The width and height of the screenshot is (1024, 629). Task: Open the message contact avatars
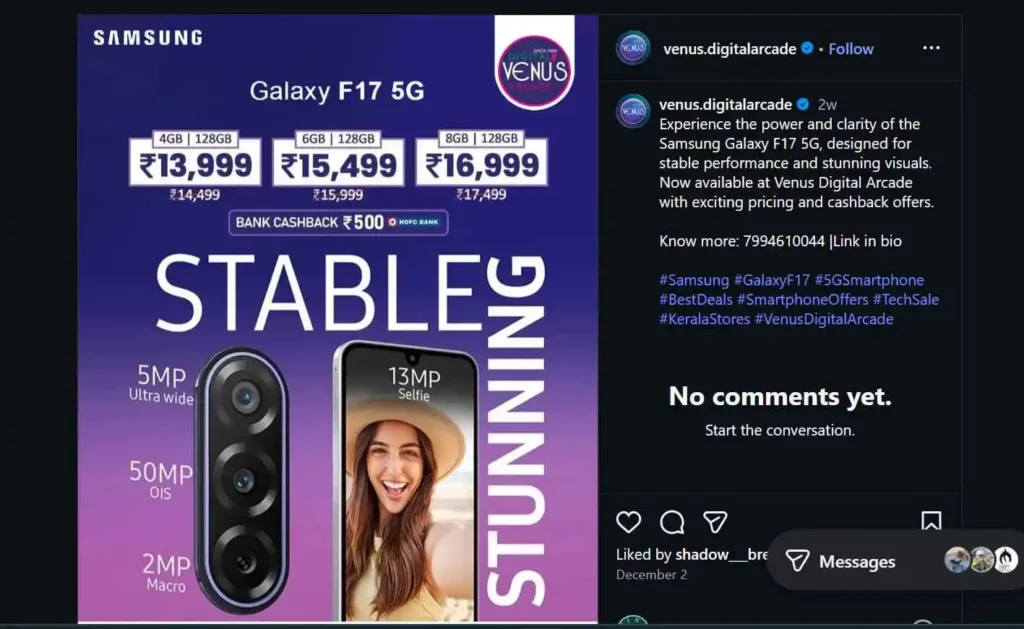click(981, 560)
